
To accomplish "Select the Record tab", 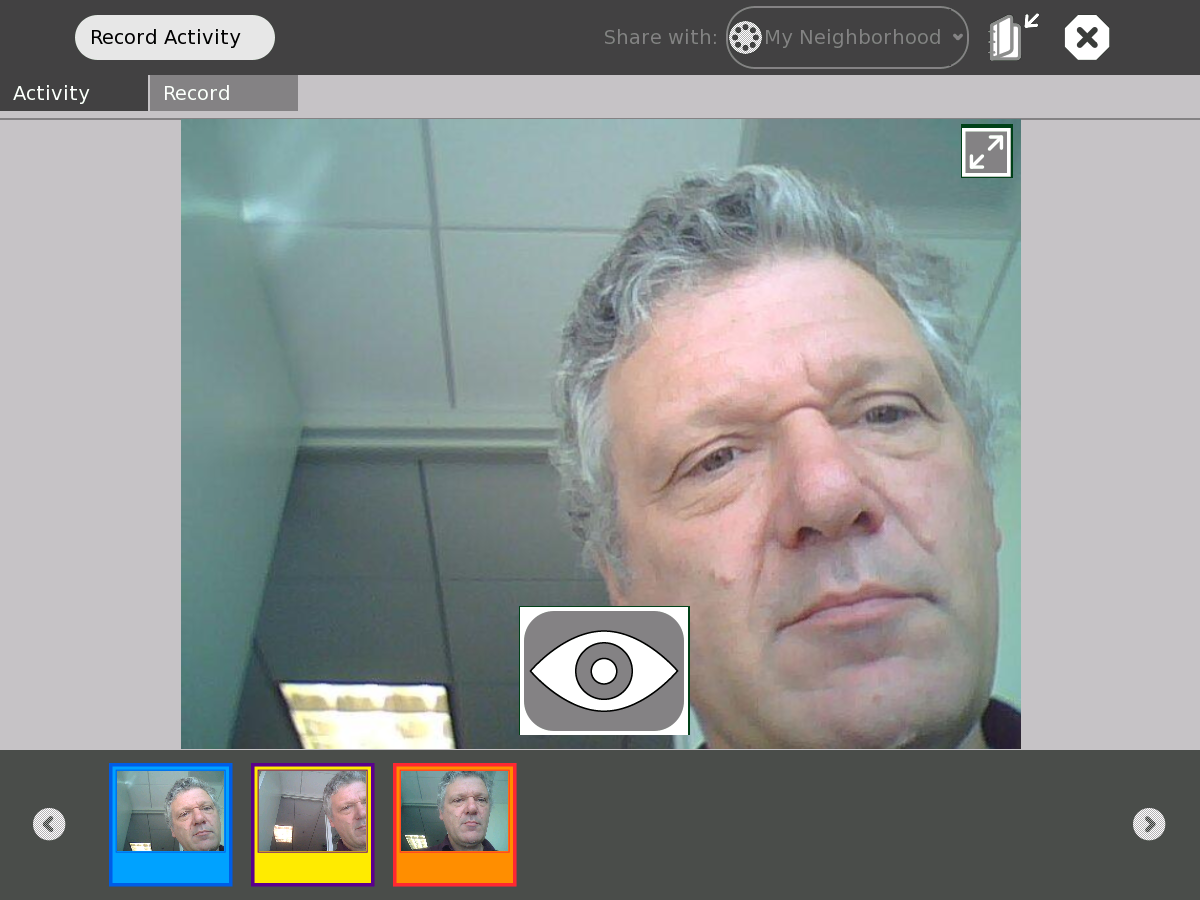I will (x=224, y=93).
